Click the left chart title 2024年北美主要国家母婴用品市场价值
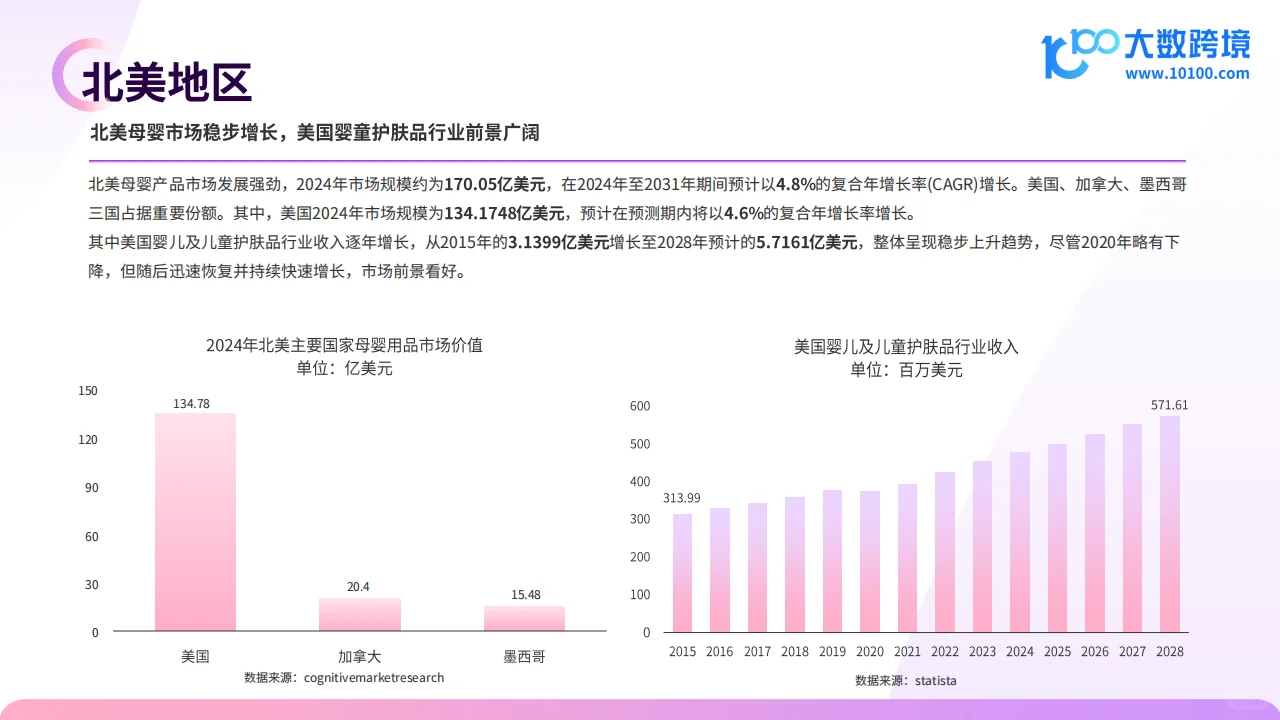Viewport: 1280px width, 720px height. click(344, 345)
